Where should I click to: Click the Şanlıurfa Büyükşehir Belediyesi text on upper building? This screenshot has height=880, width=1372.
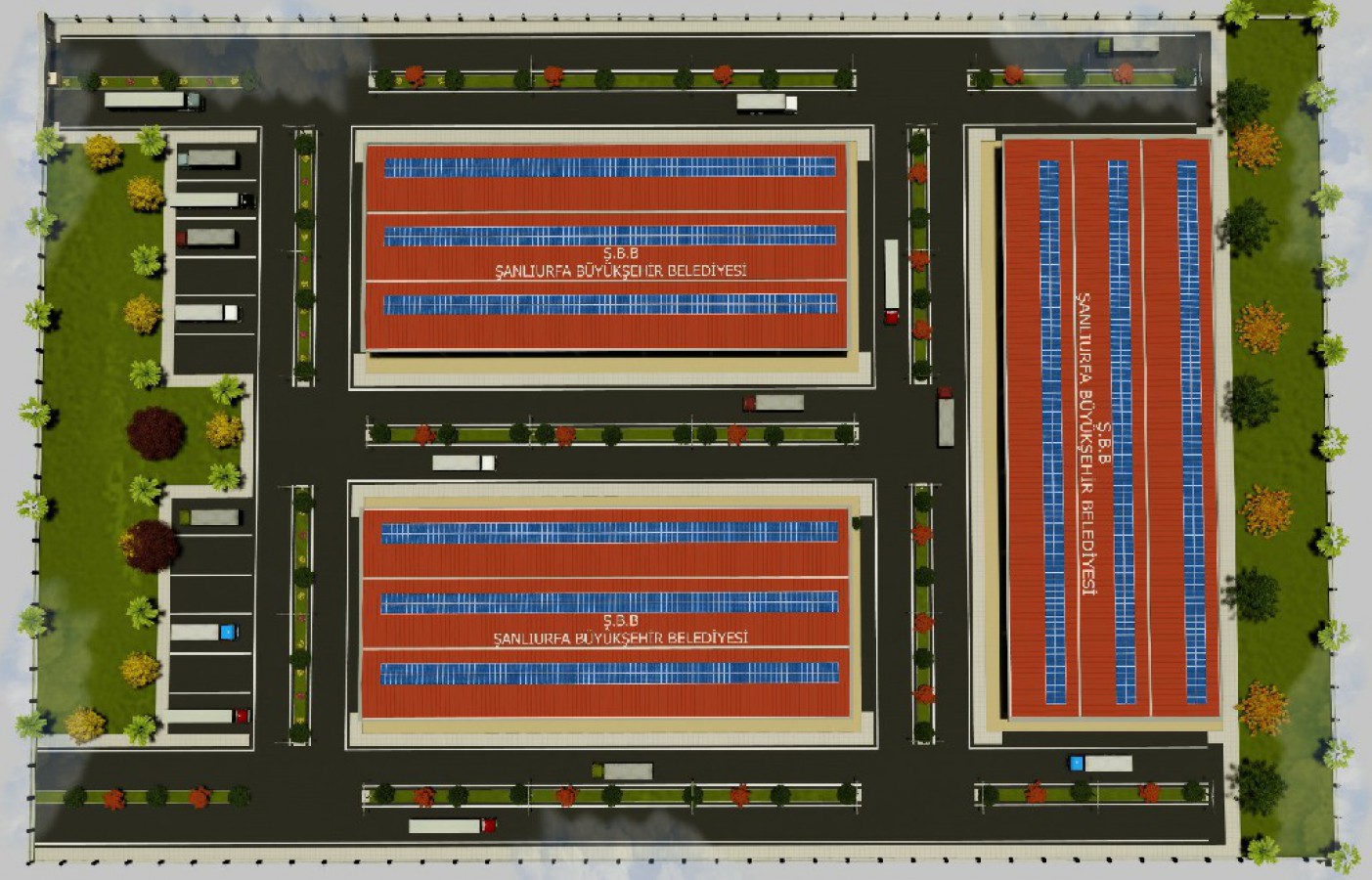pyautogui.click(x=620, y=271)
